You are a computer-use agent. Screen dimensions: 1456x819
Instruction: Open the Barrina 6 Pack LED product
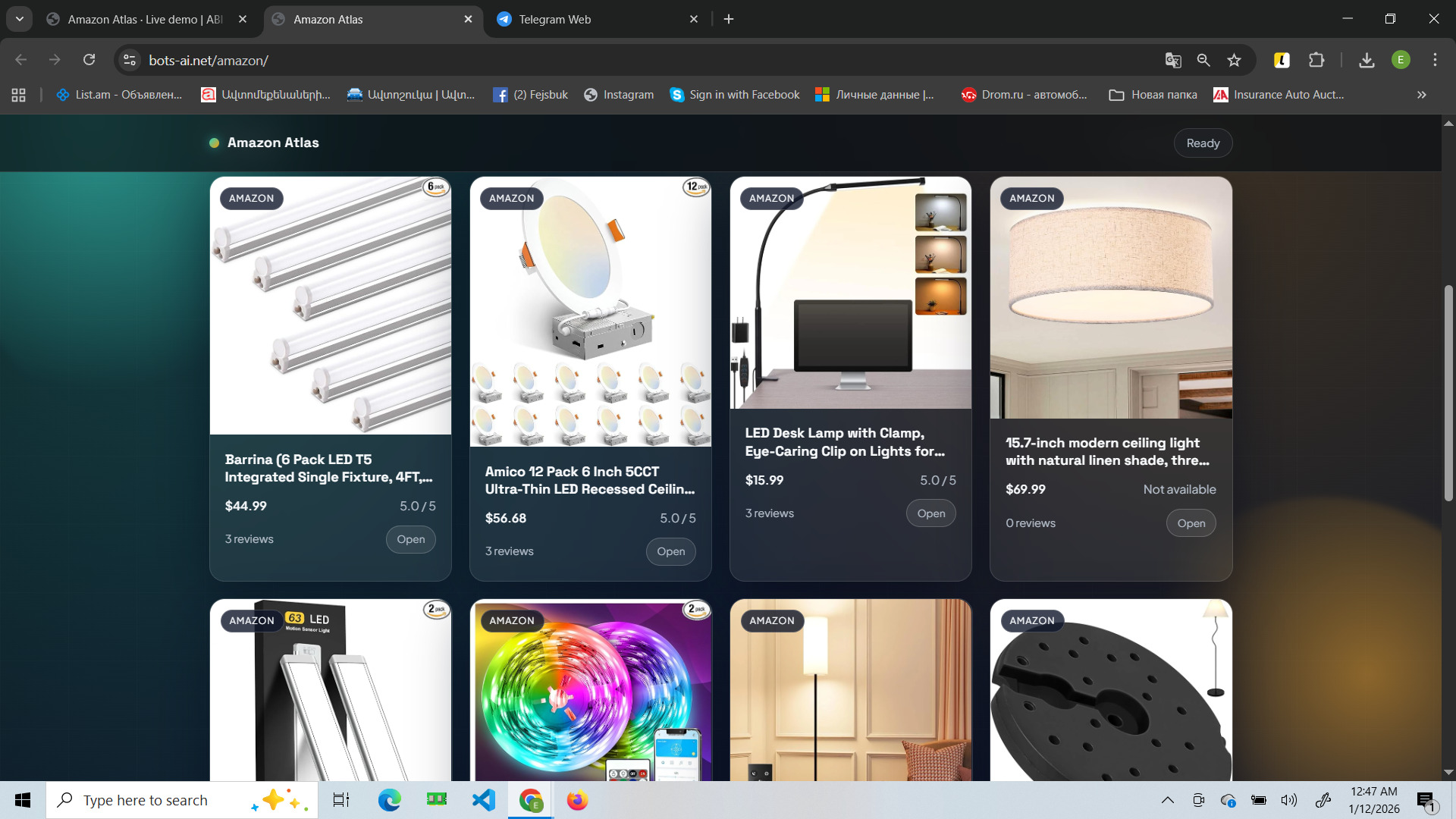410,539
